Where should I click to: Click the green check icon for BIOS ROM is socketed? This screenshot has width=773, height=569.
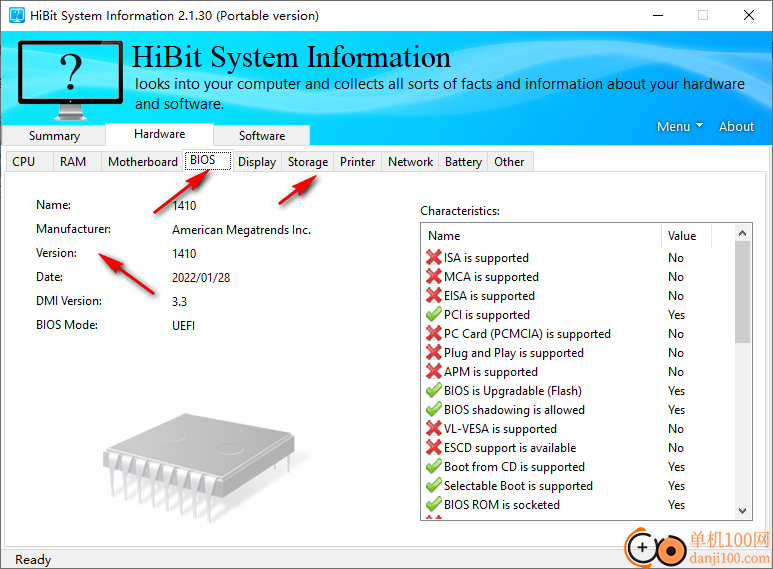(433, 504)
